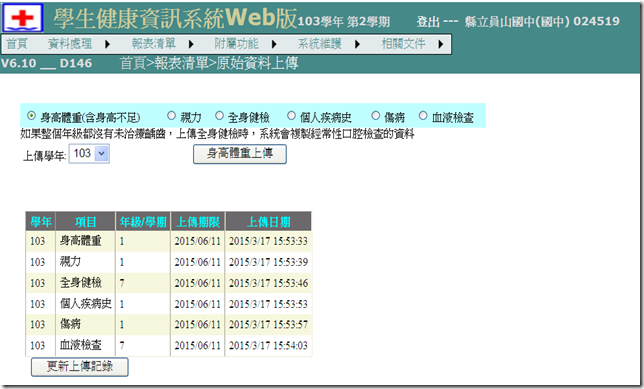Click the 學年 column header

pos(41,222)
